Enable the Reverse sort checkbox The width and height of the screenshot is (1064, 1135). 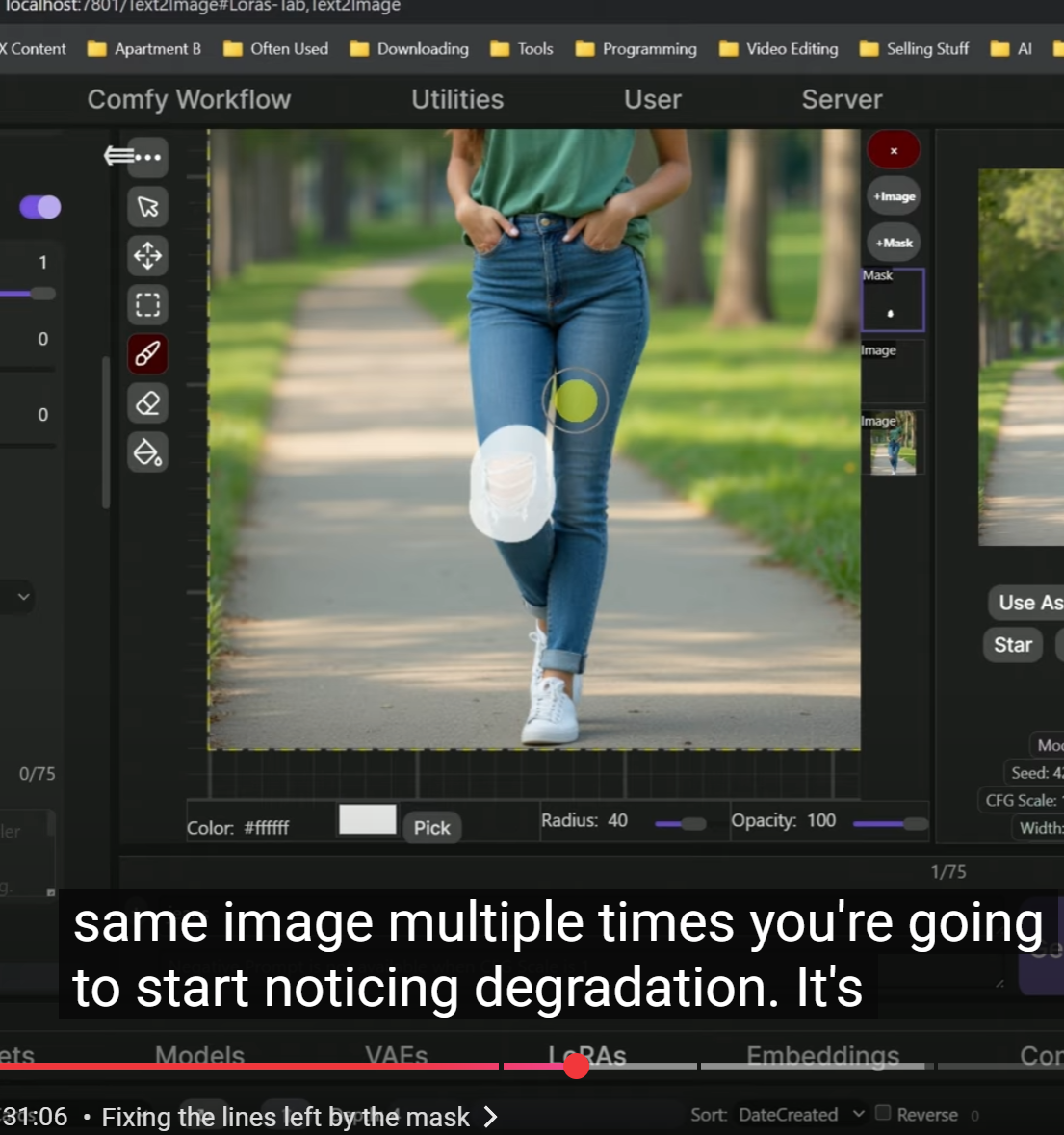tap(883, 1113)
